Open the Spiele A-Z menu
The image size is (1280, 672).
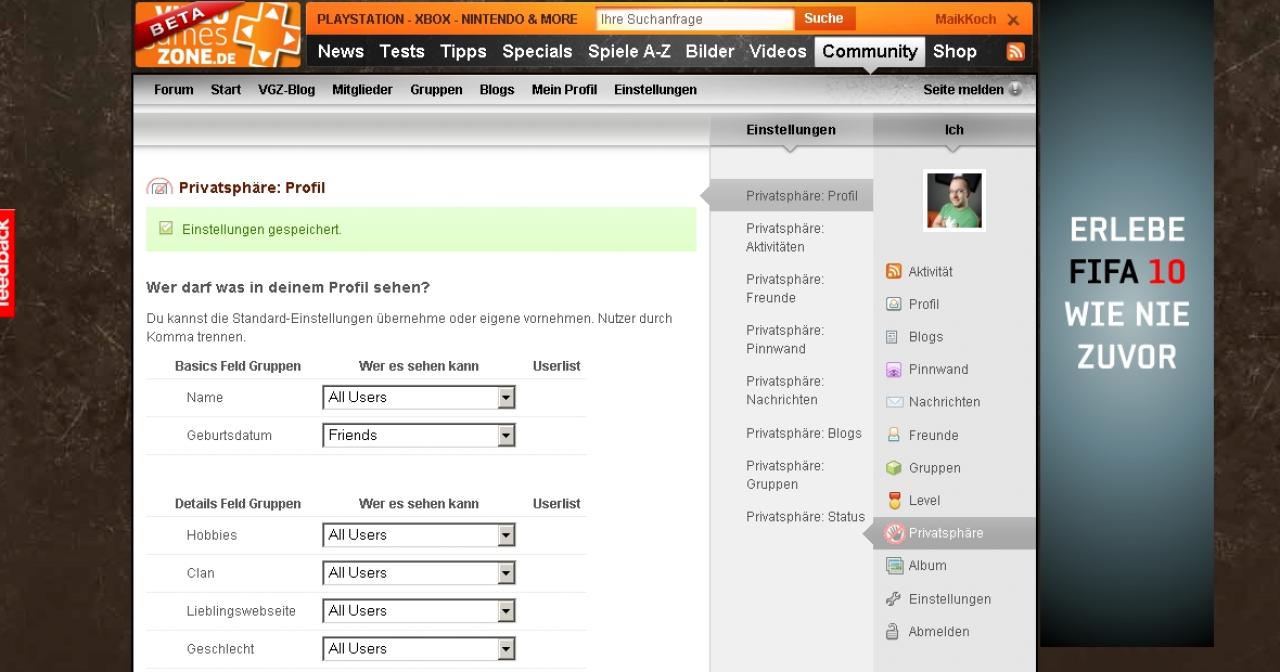(x=629, y=52)
